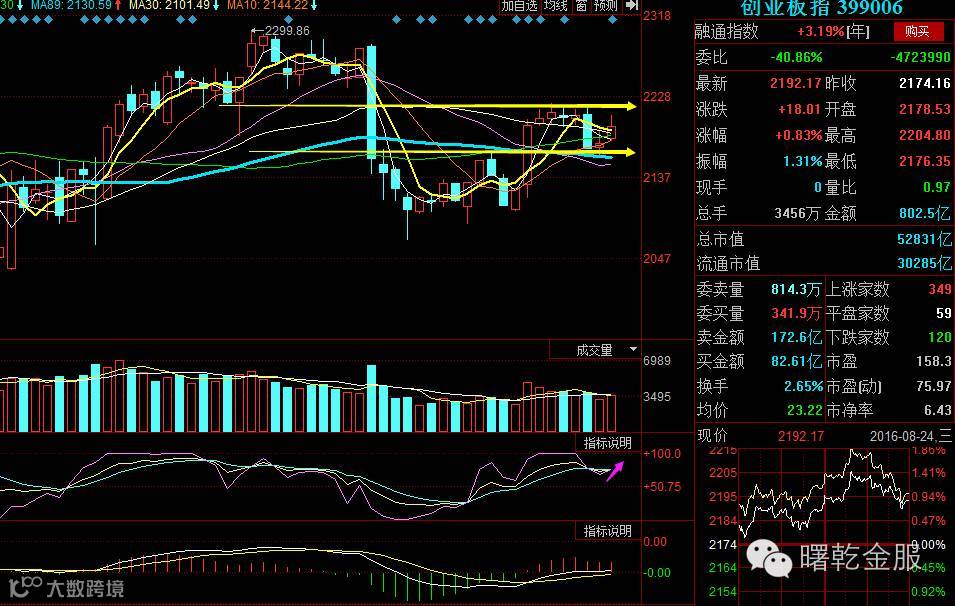Open the 融通指数 fund link
Viewport: 955px width, 606px height.
click(x=727, y=32)
